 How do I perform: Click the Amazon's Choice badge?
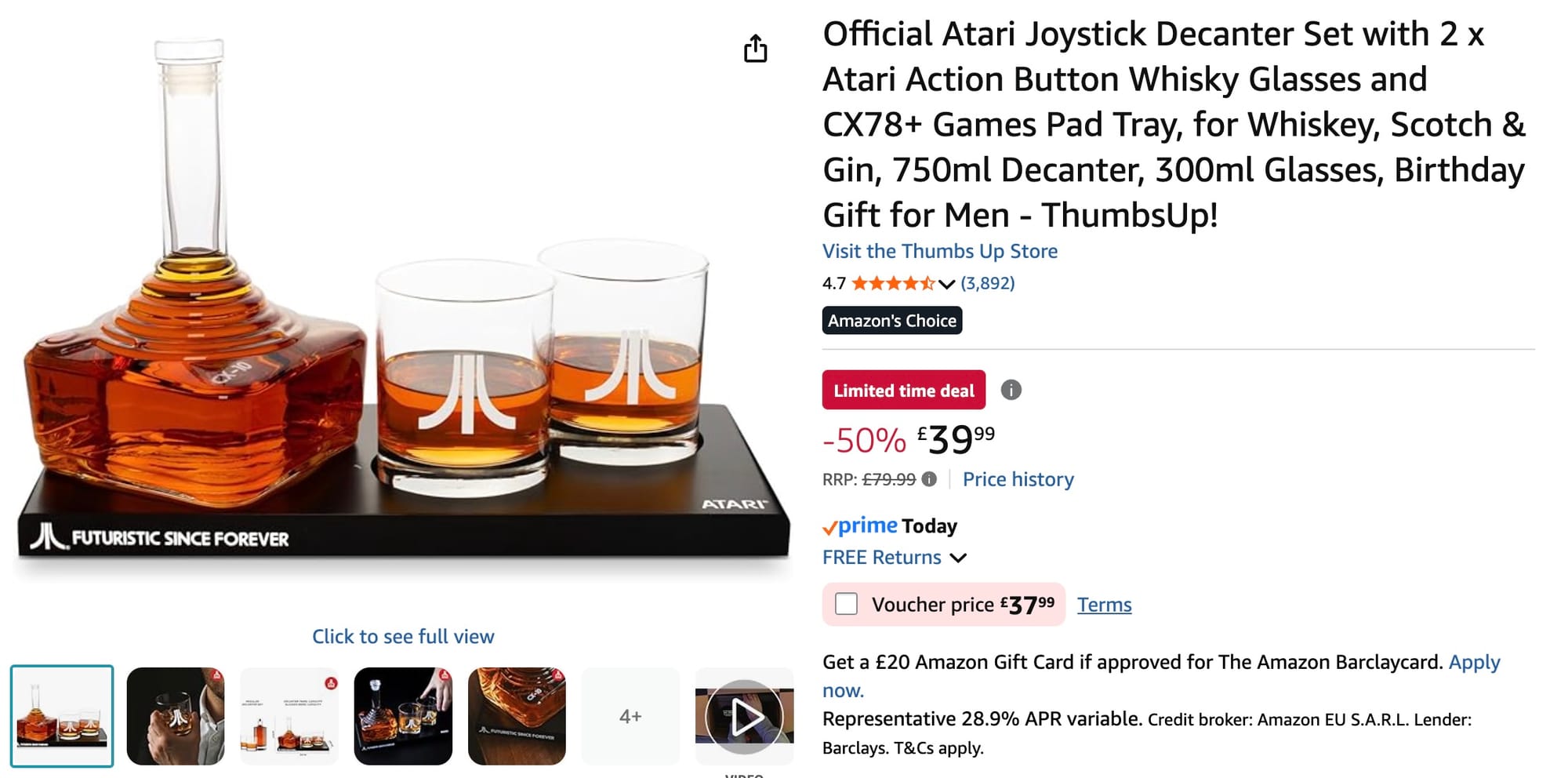[892, 320]
